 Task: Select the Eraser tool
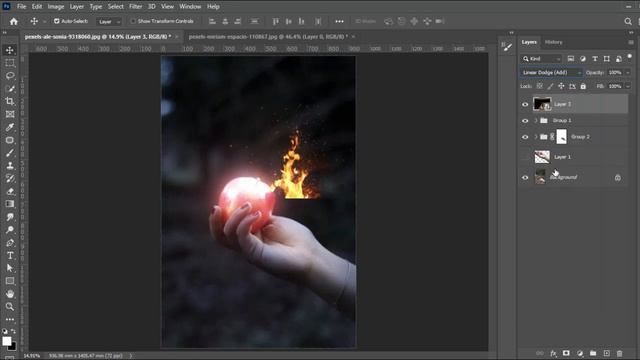[x=10, y=191]
